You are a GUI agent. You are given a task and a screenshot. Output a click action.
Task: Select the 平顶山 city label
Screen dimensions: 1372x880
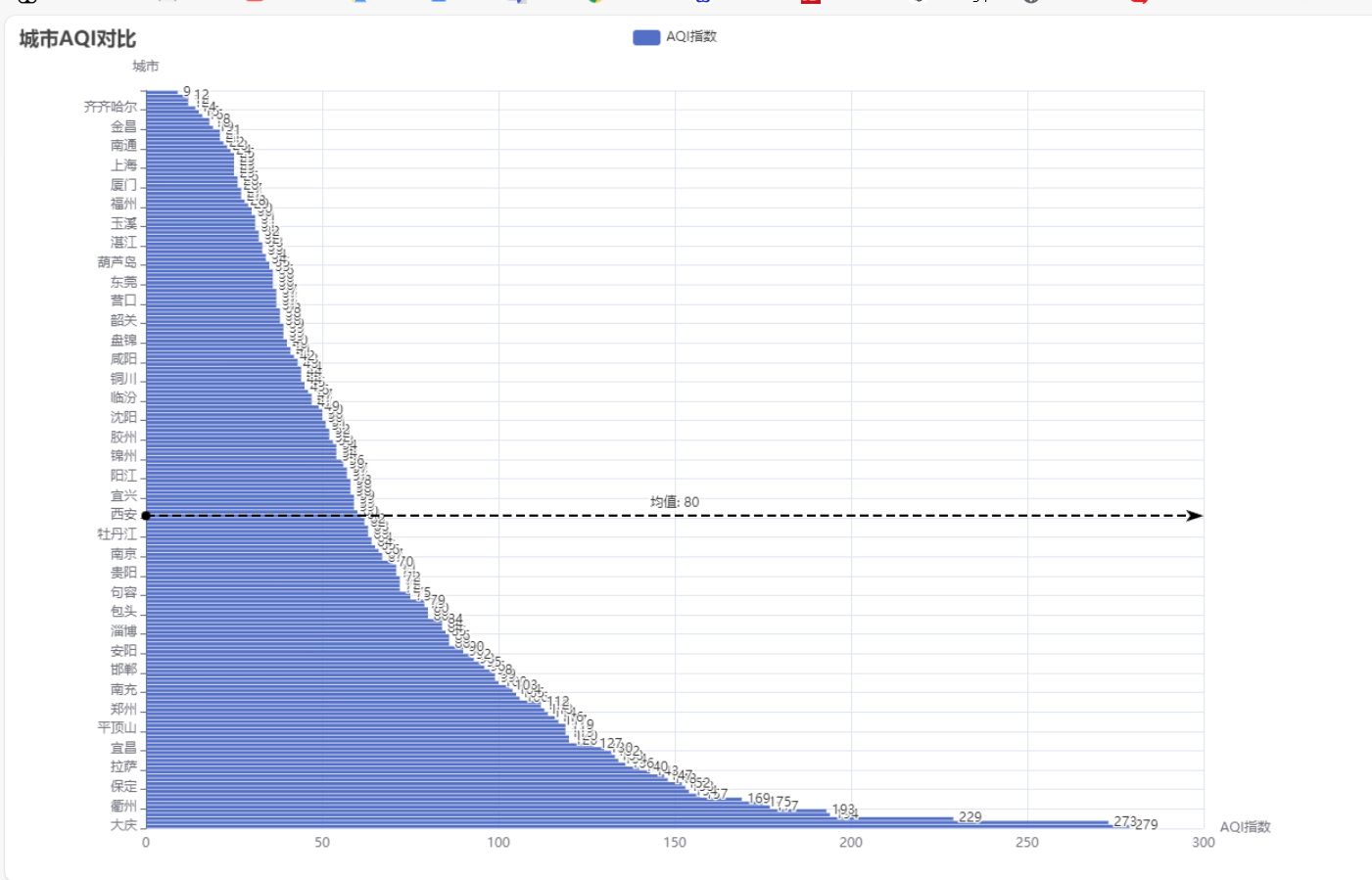tap(118, 727)
